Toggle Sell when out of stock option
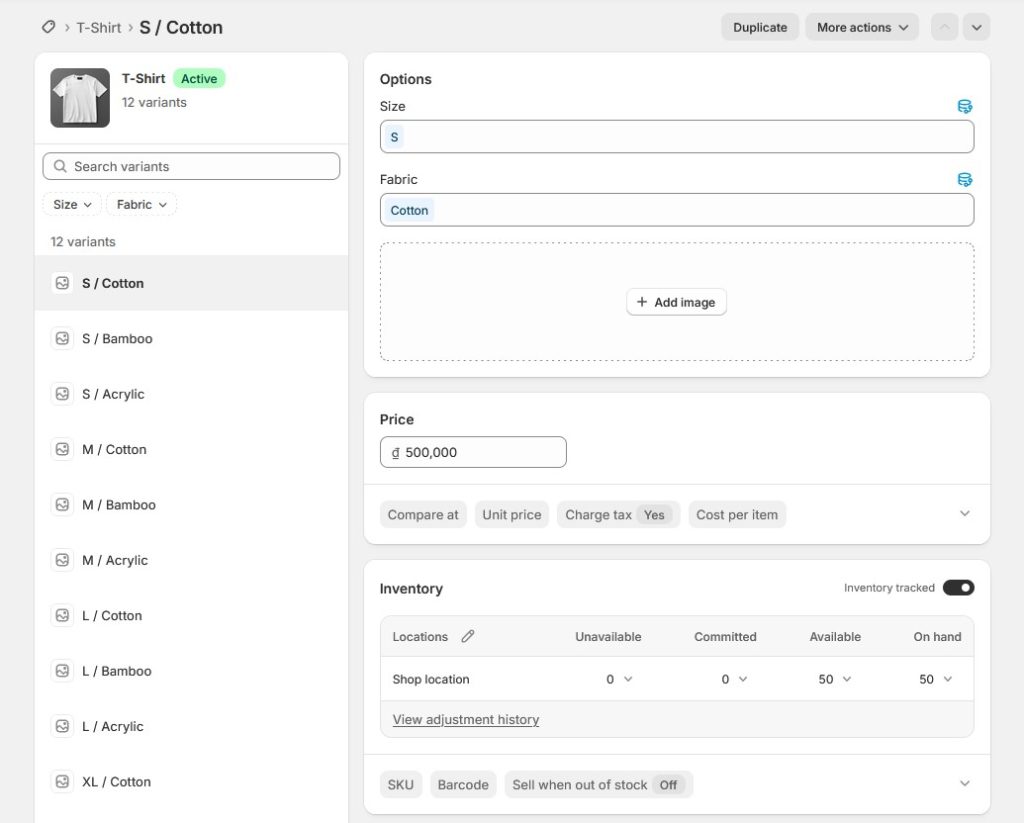 (x=598, y=785)
